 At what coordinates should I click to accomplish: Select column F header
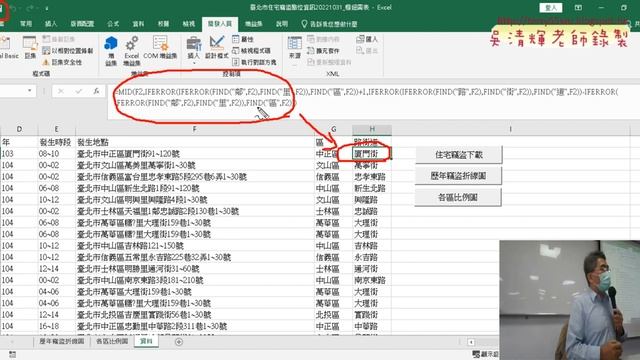coord(195,129)
